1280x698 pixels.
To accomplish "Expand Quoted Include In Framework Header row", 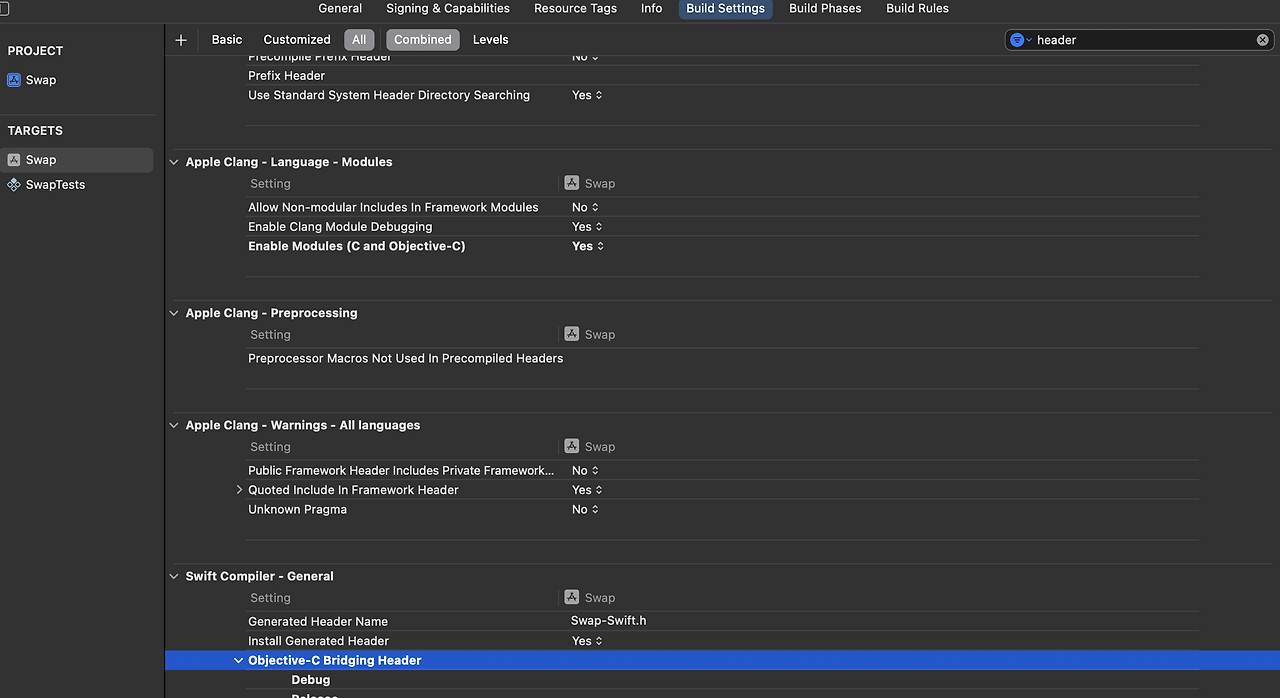I will pyautogui.click(x=239, y=490).
